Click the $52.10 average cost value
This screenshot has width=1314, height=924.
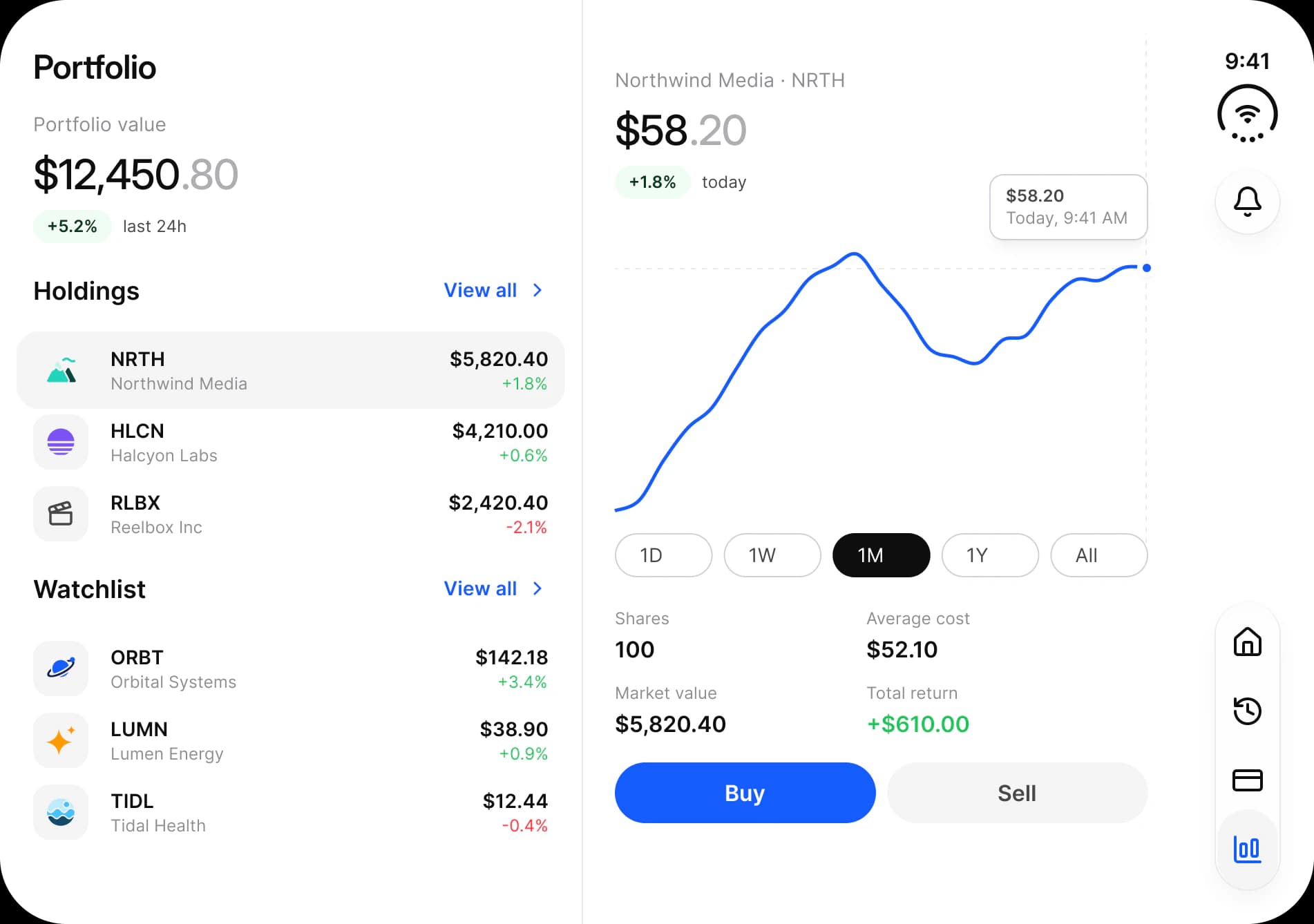click(x=902, y=649)
